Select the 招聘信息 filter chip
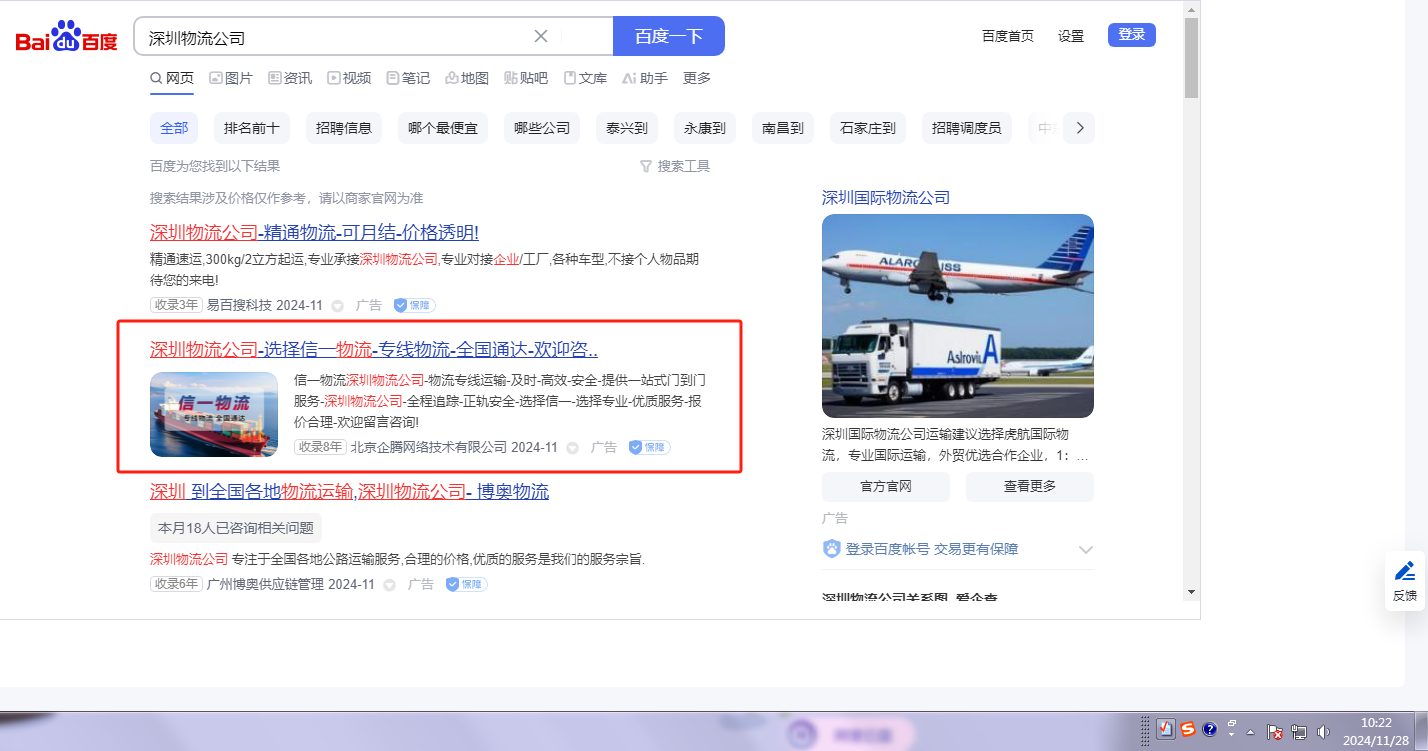1428x751 pixels. coord(343,128)
